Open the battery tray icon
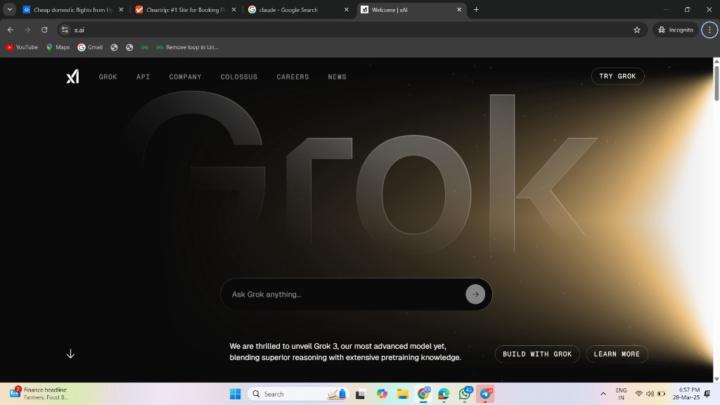 [x=662, y=394]
